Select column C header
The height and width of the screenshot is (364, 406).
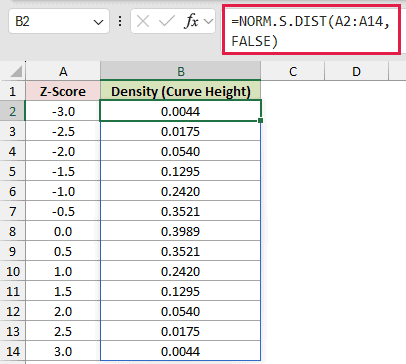click(x=293, y=71)
